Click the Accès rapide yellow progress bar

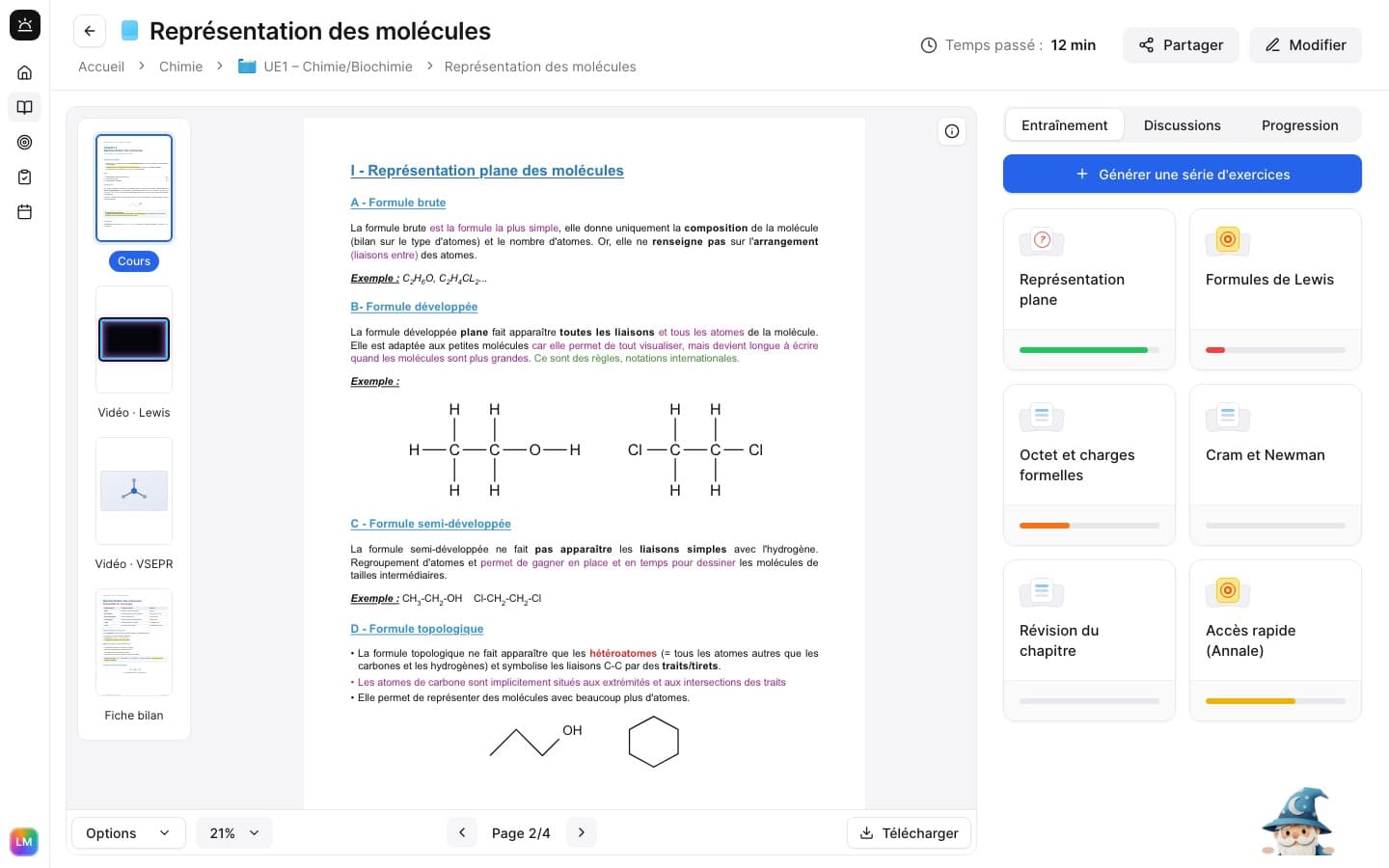1275,701
